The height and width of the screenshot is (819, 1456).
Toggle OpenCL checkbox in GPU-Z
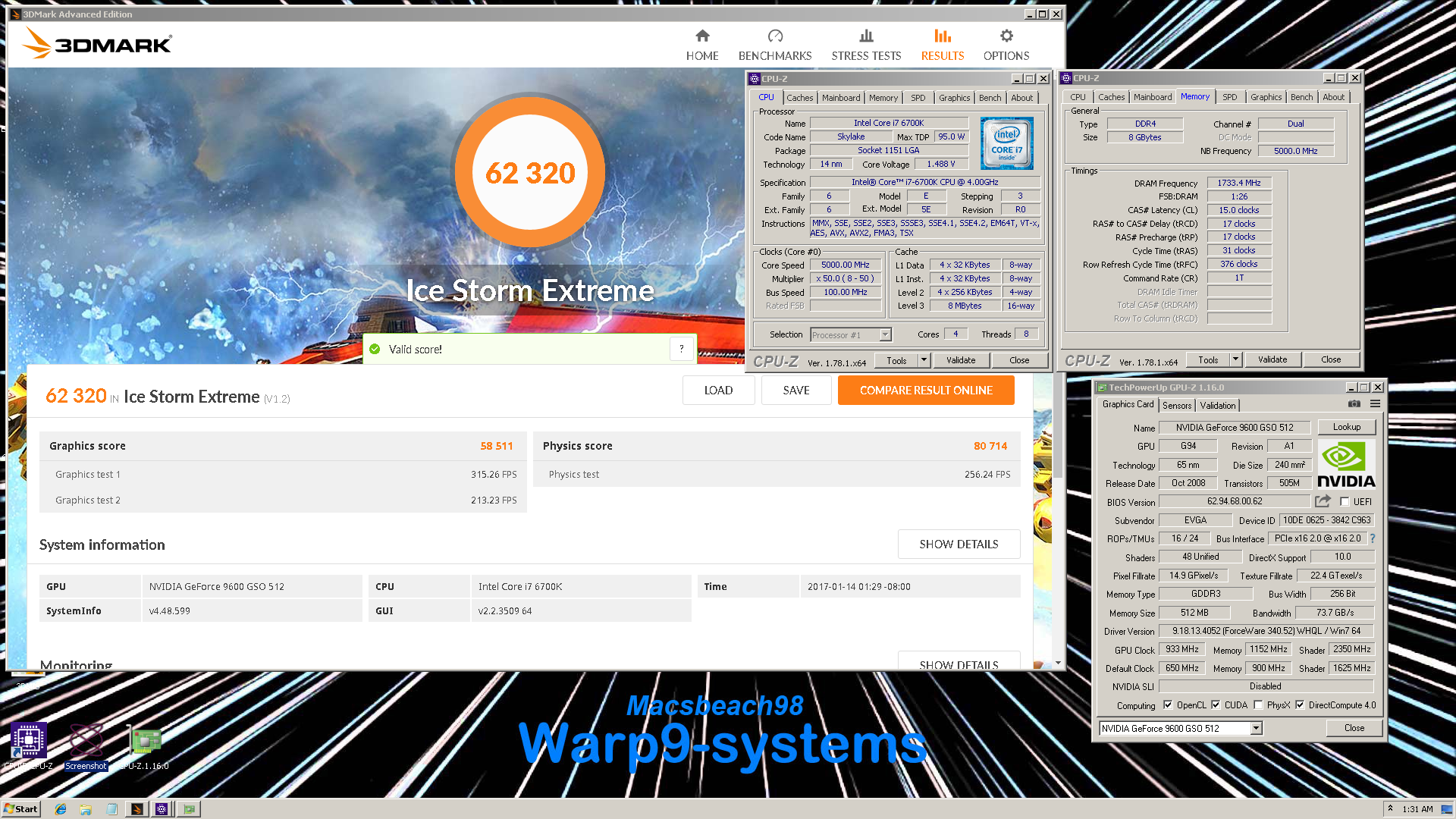1168,704
